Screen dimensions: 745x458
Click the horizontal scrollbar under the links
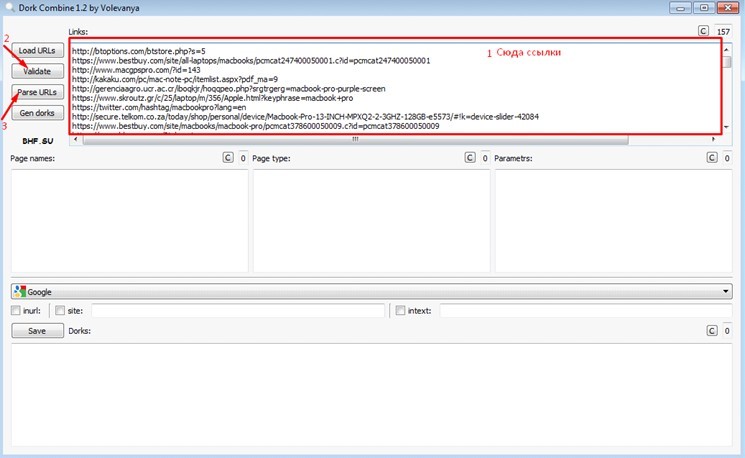point(353,139)
